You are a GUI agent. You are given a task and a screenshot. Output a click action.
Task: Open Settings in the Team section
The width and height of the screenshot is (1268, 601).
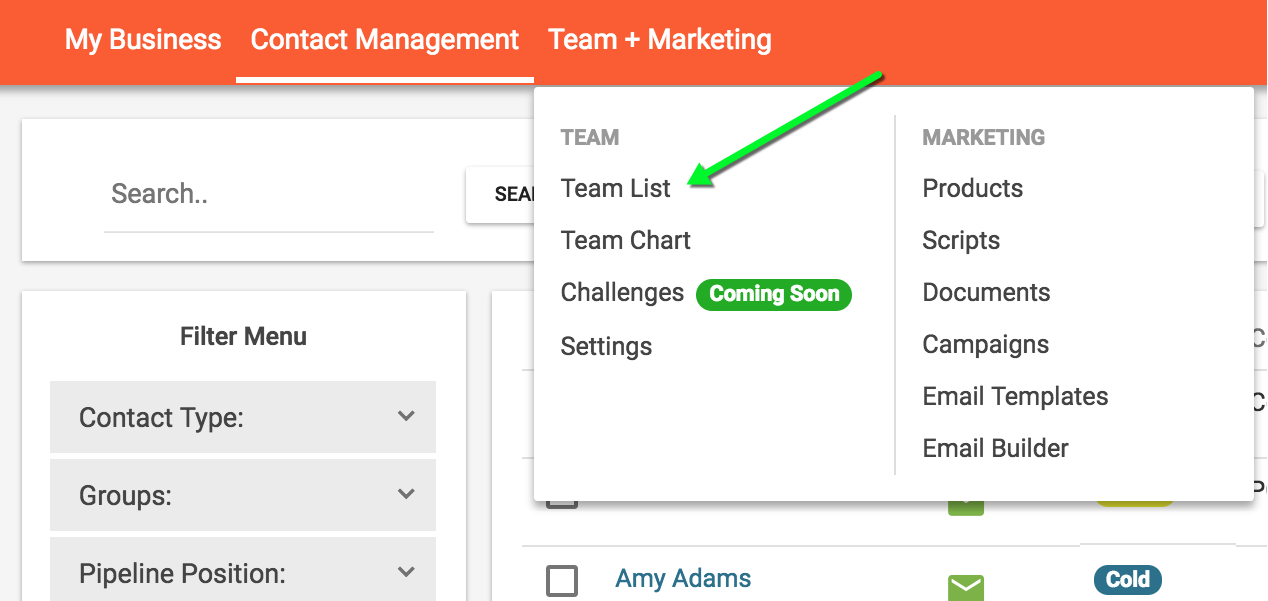pyautogui.click(x=606, y=346)
